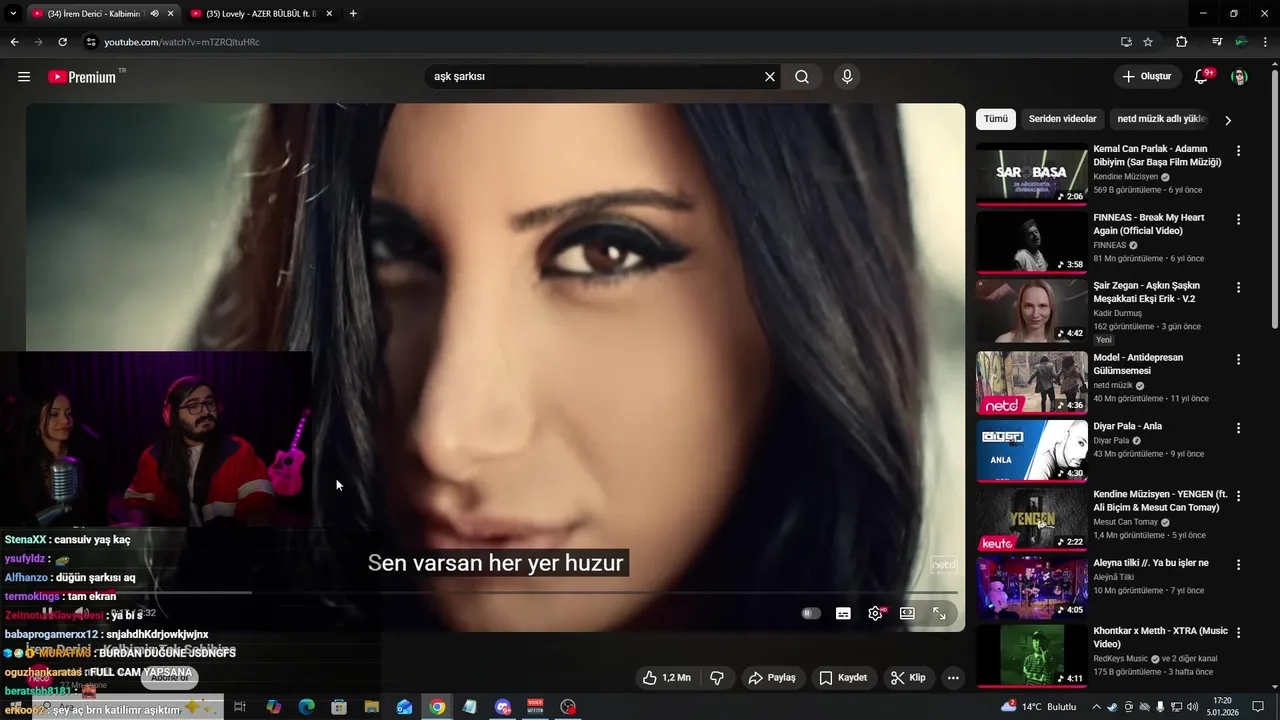Select the Tümü filter chip

(996, 119)
